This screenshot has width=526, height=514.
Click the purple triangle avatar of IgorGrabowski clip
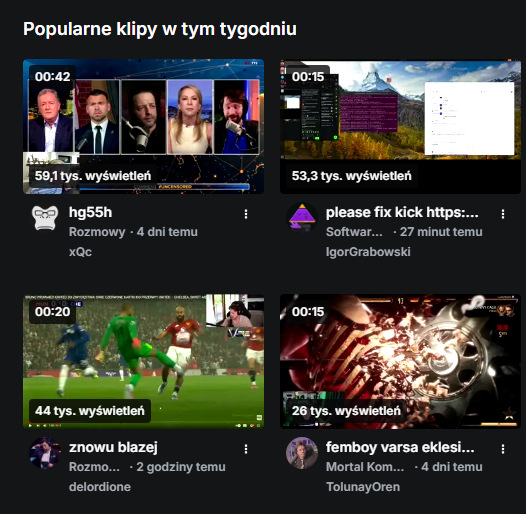click(x=302, y=218)
